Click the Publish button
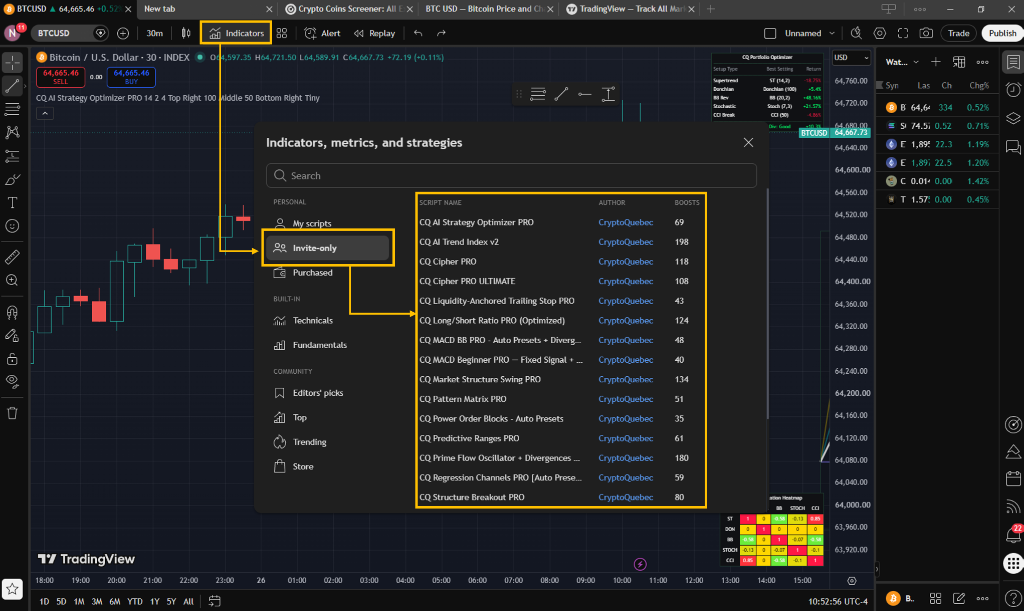The image size is (1024, 611). 1002,33
